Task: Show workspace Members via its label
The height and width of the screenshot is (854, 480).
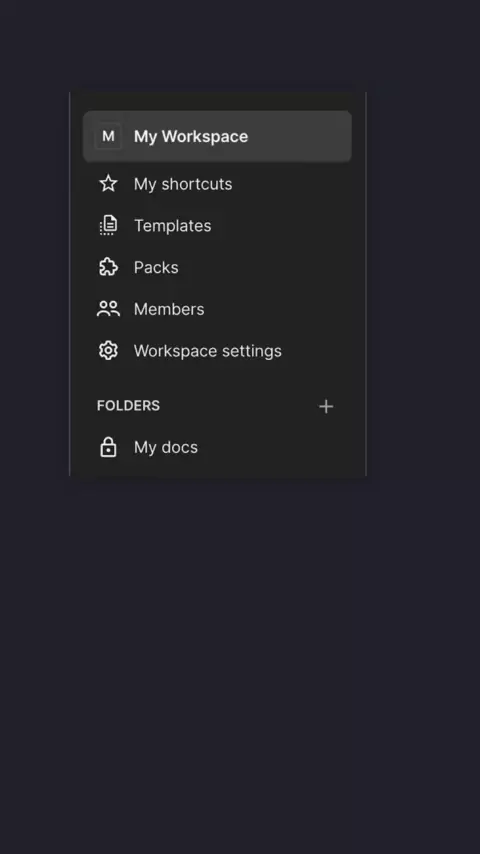Action: tap(169, 309)
